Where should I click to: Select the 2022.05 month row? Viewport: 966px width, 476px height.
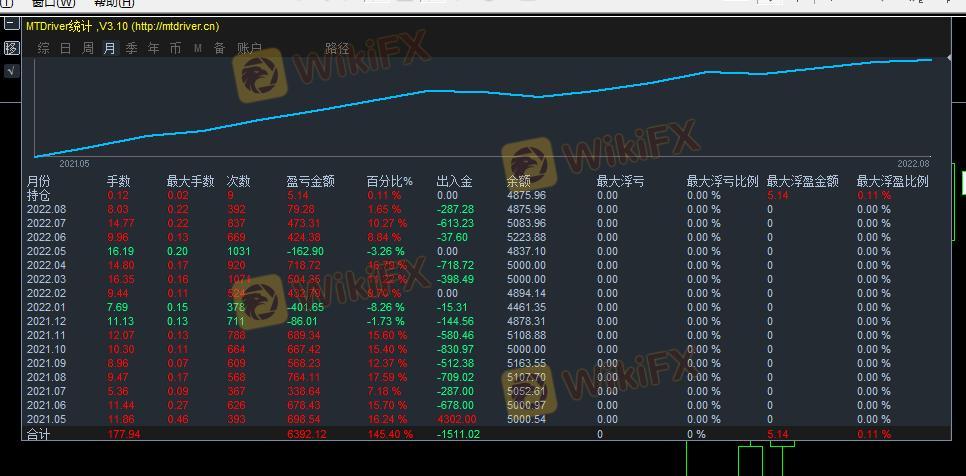pyautogui.click(x=45, y=252)
